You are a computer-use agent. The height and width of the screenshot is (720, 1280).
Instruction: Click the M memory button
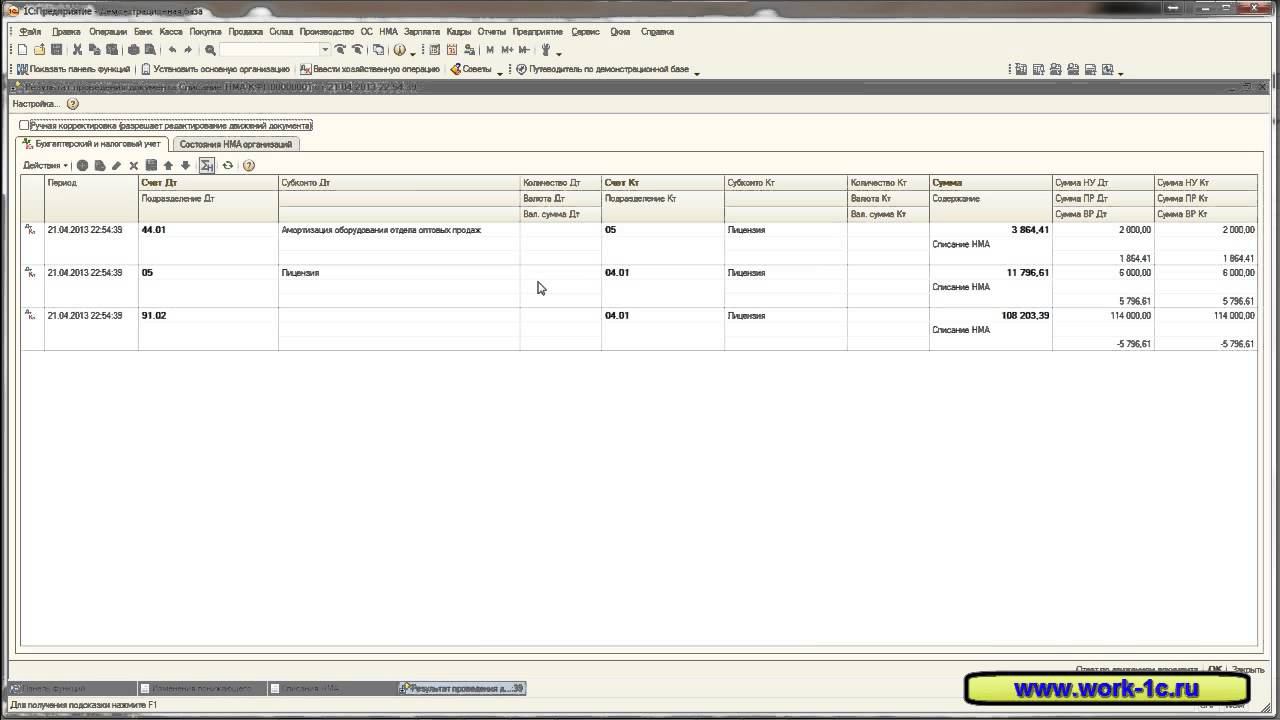tap(490, 50)
